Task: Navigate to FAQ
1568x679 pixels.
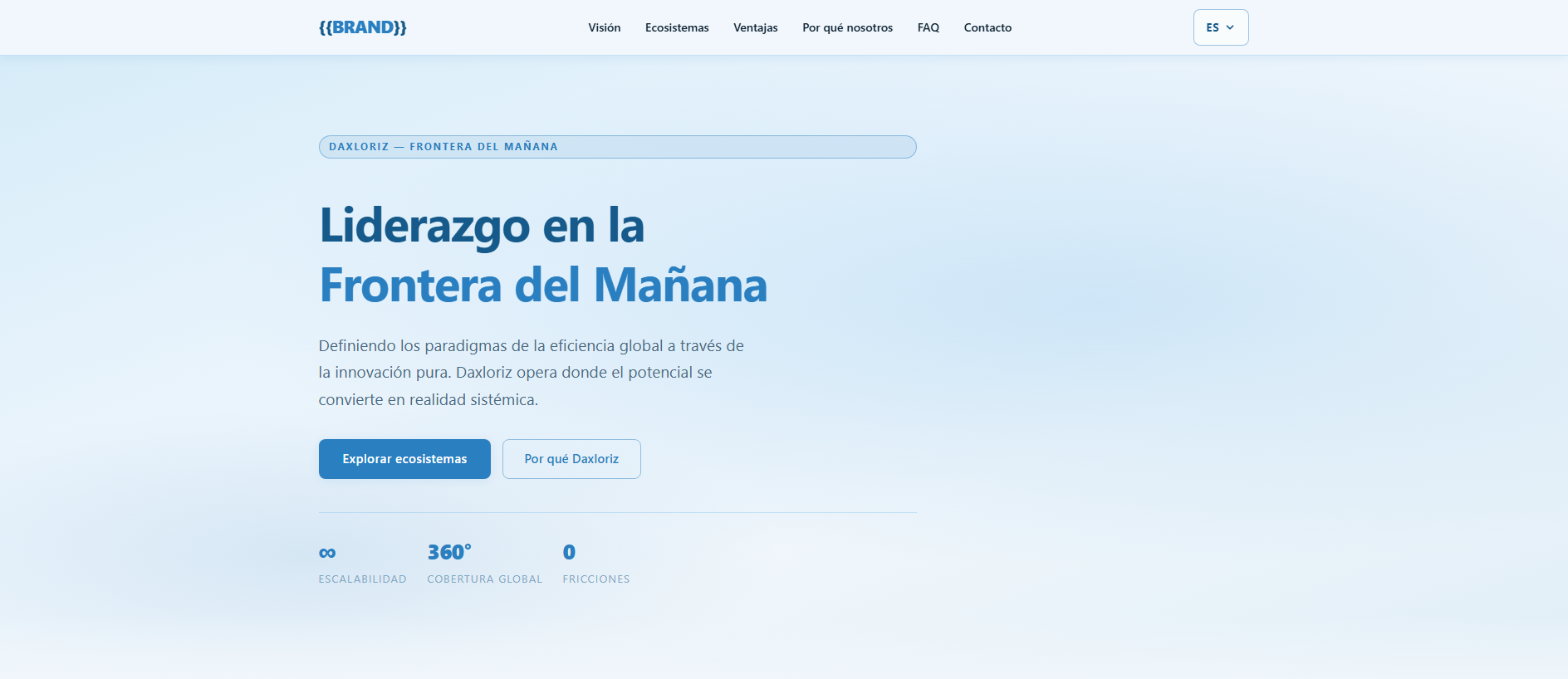Action: 929,27
